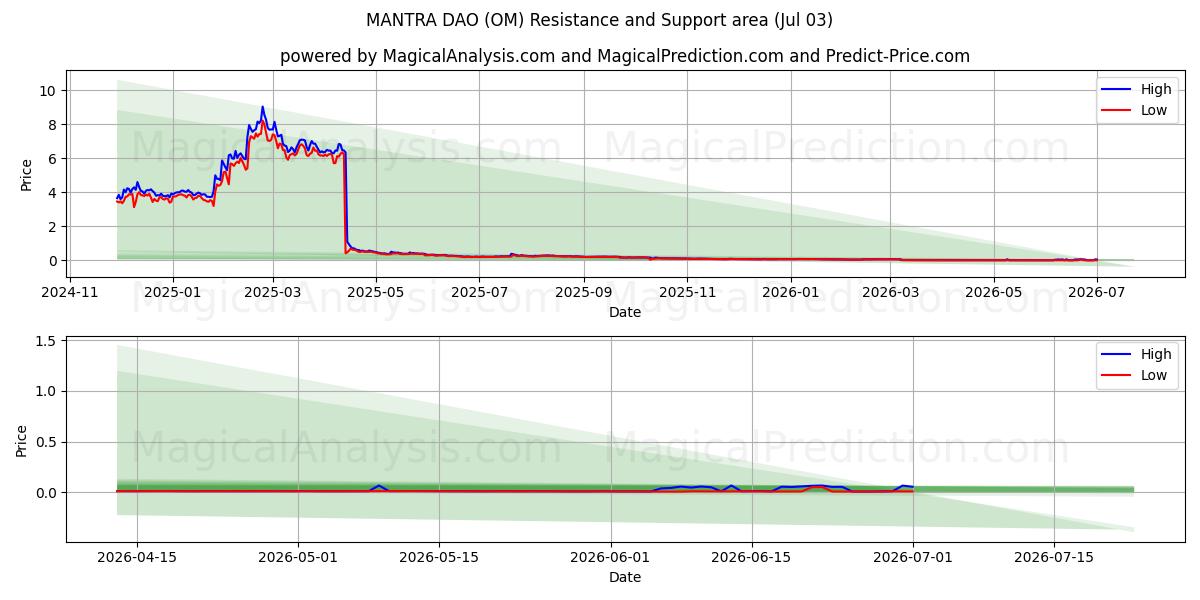
Task: Click the '2025-03' x-axis label
Action: click(x=273, y=293)
